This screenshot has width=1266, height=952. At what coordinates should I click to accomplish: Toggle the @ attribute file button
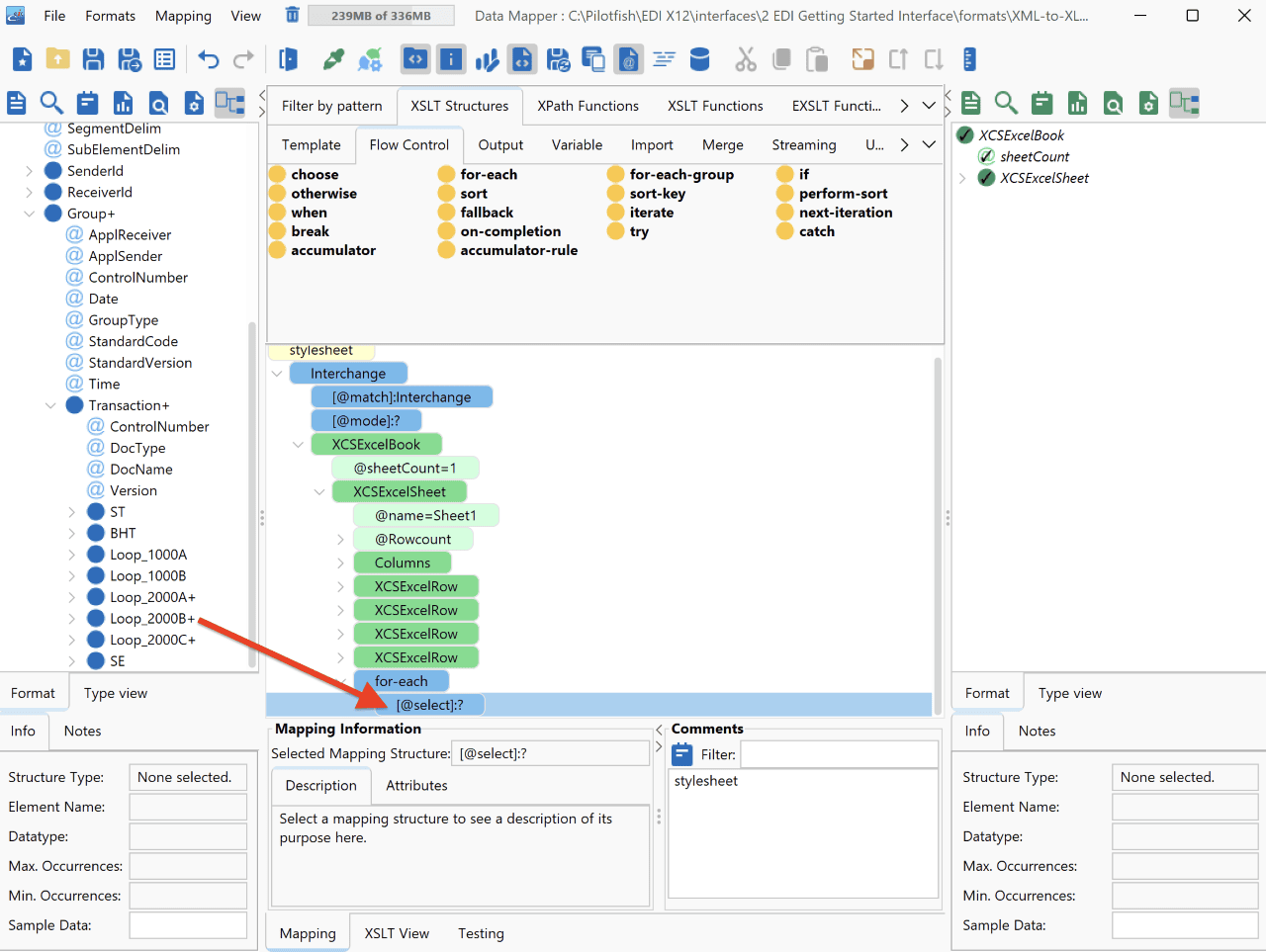point(628,59)
